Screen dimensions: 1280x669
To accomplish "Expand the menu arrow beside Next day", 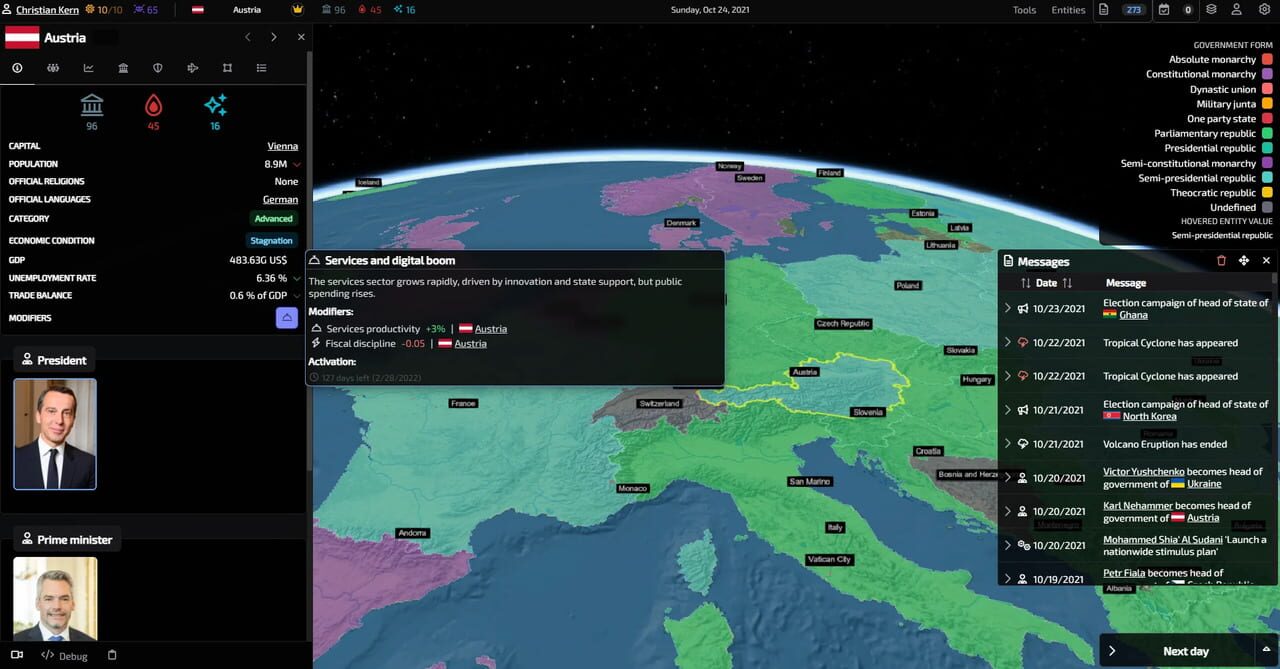I will (x=1266, y=650).
